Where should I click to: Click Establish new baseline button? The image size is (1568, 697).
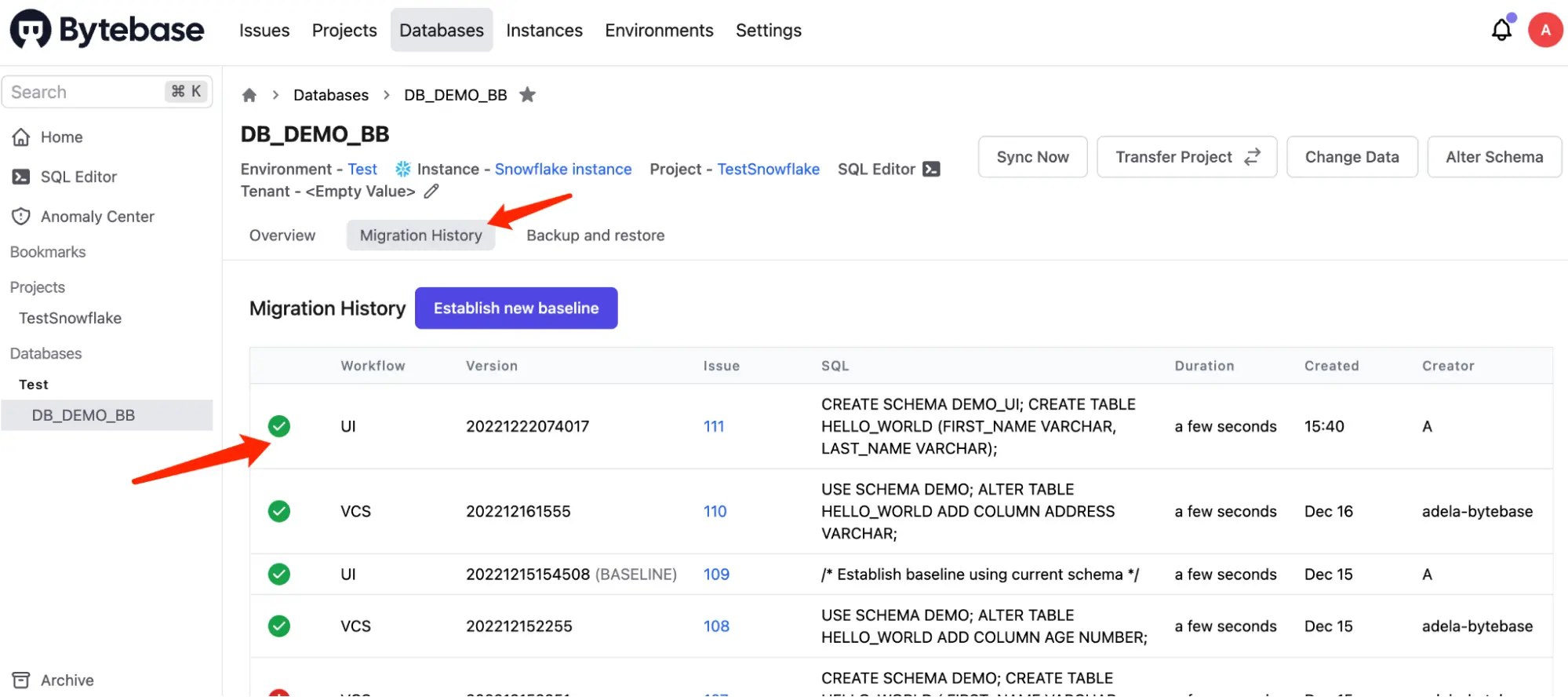pos(516,308)
